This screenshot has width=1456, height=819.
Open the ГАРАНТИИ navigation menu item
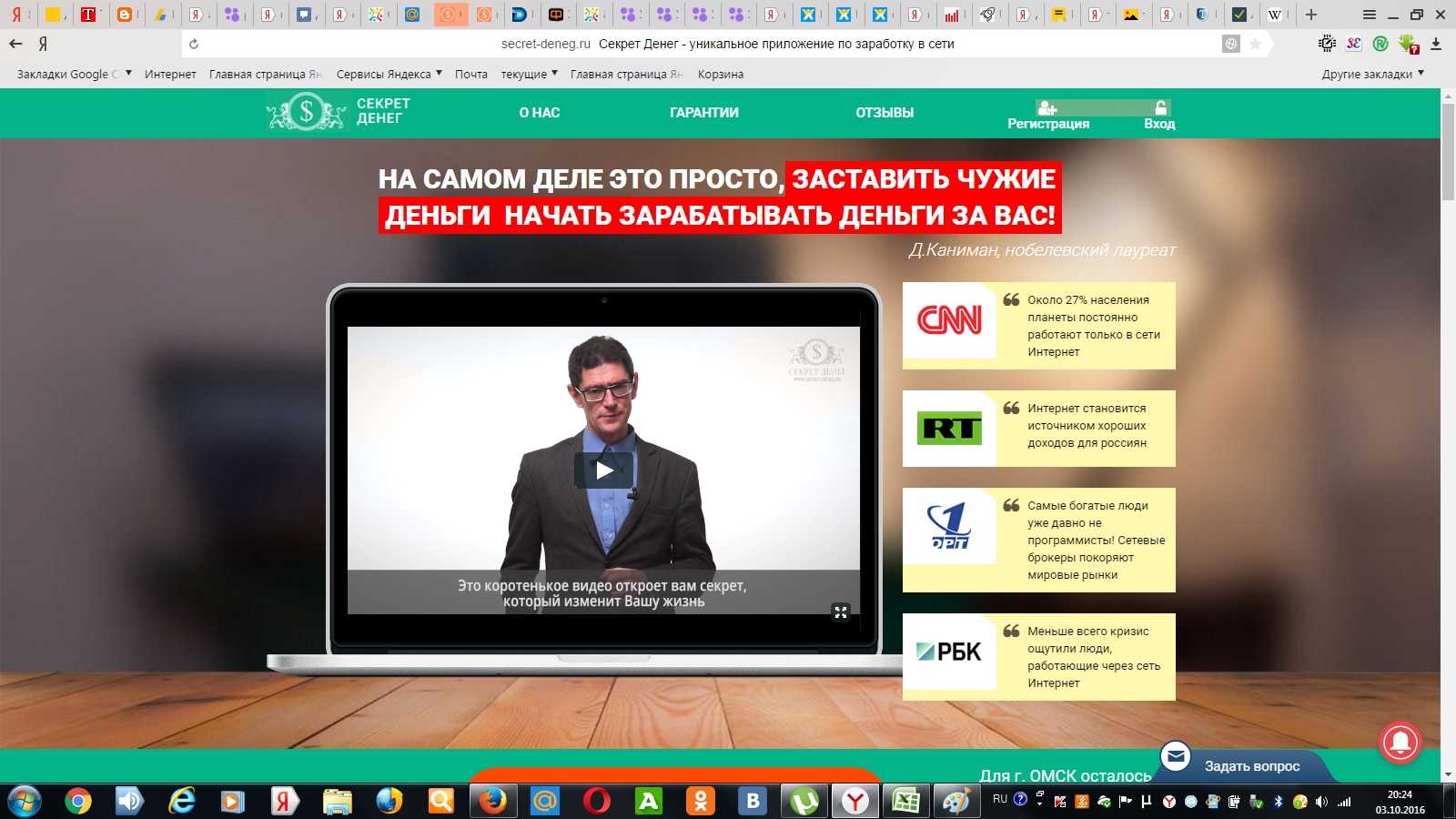pyautogui.click(x=703, y=112)
